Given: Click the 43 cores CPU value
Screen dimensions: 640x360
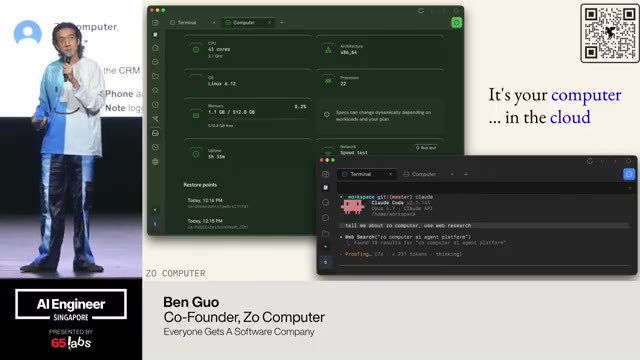Looking at the screenshot, I should [x=219, y=49].
